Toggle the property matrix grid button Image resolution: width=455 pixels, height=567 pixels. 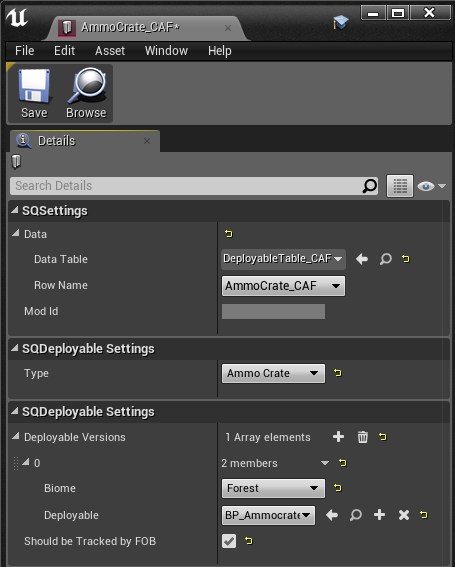click(400, 186)
